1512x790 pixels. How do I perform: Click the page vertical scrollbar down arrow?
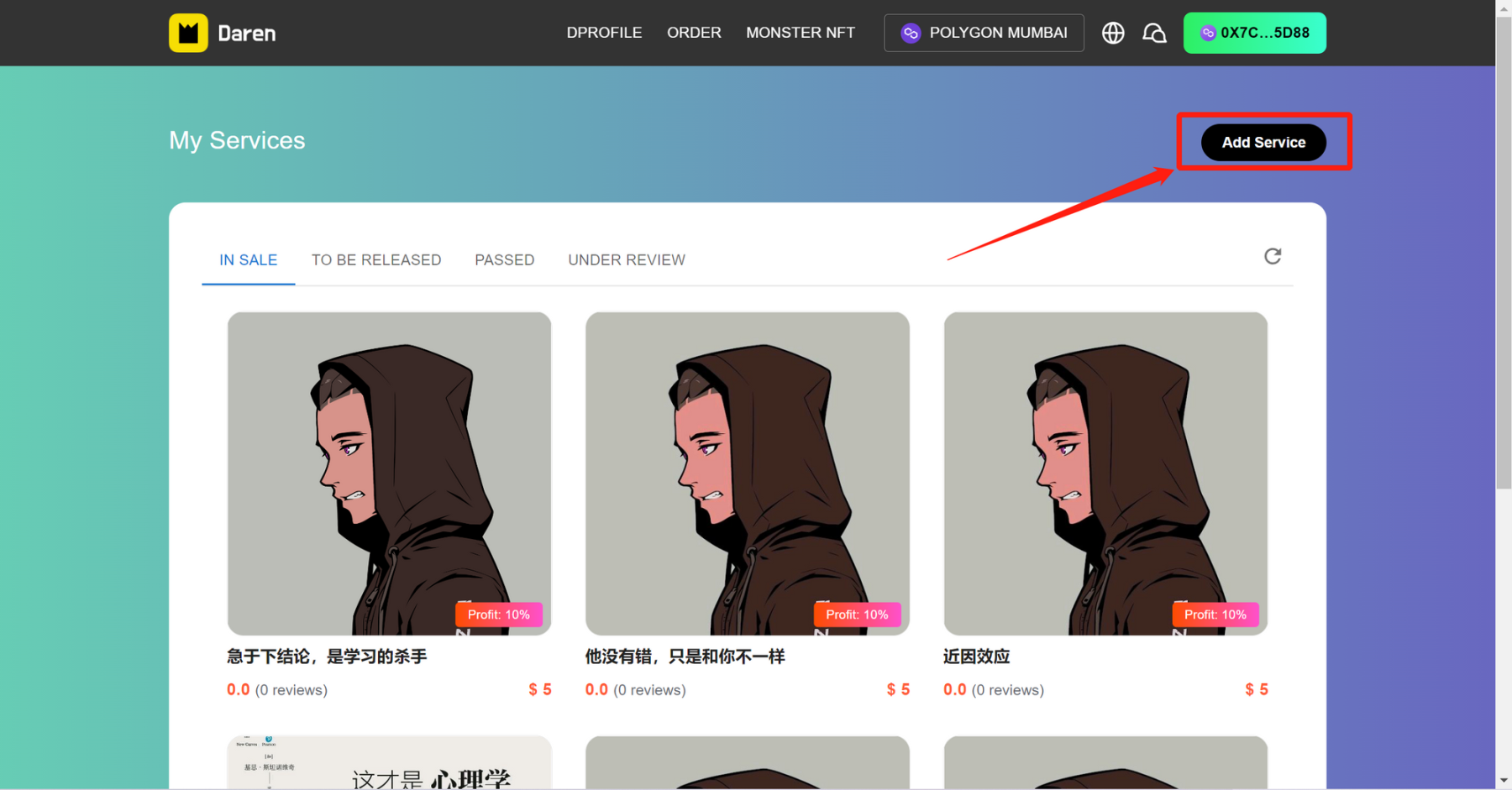click(x=1504, y=782)
